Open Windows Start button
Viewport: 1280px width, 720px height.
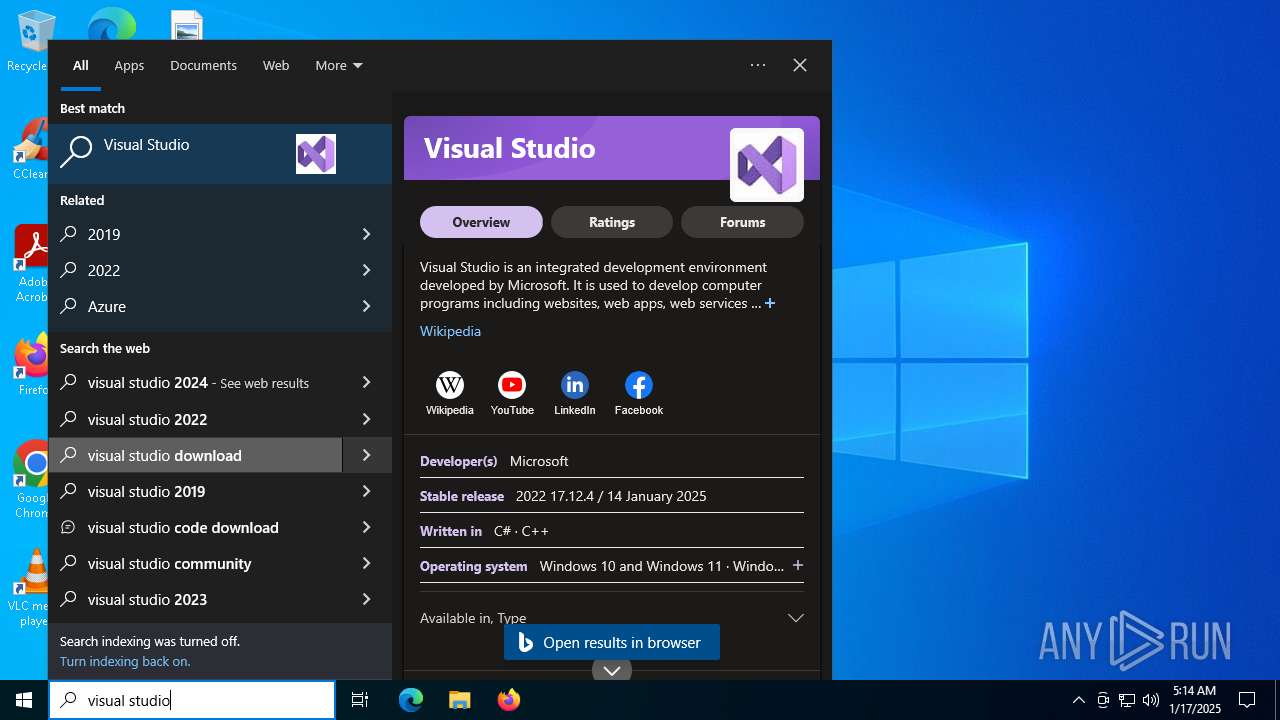pos(24,700)
